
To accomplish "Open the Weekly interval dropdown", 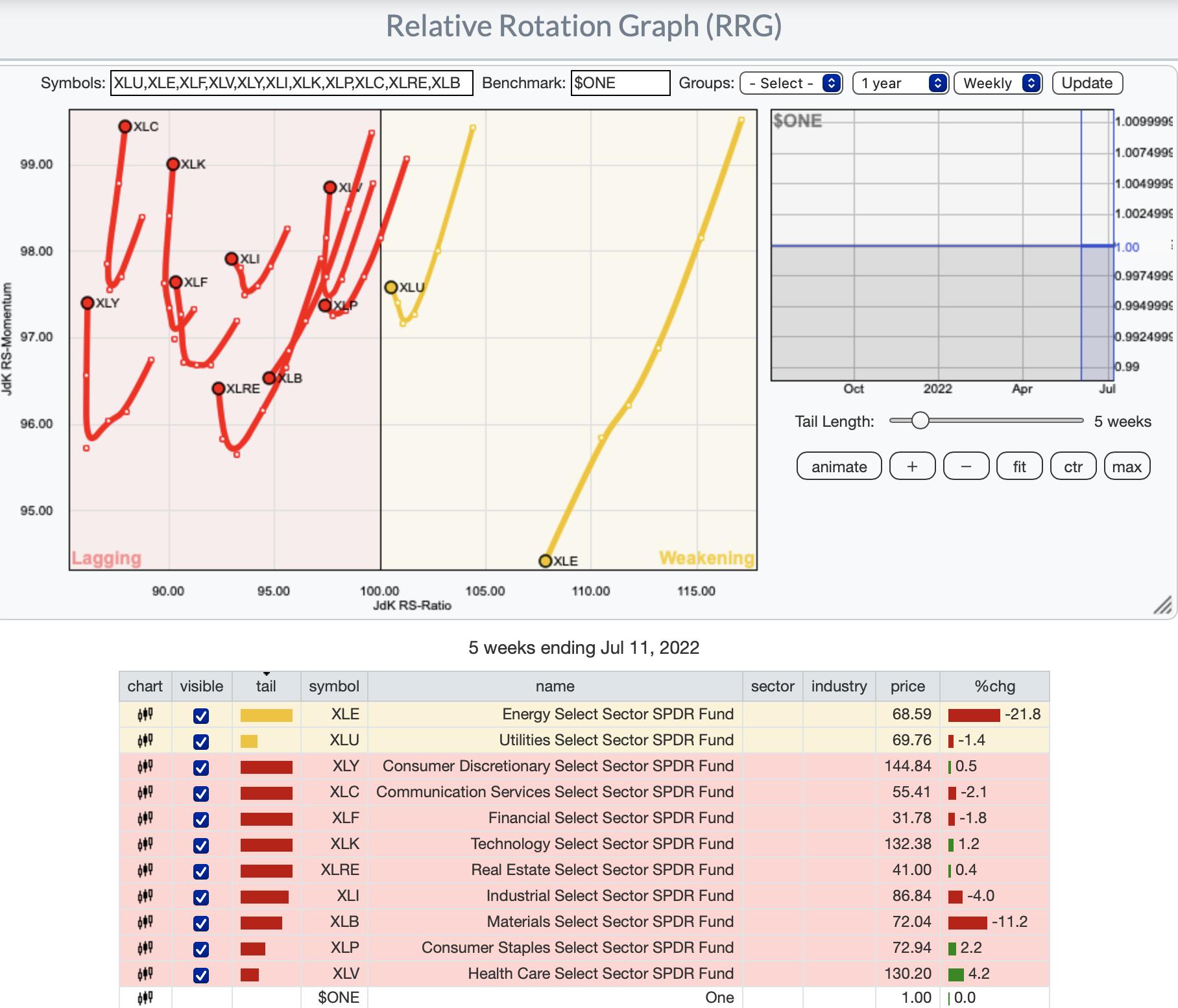I will (998, 83).
